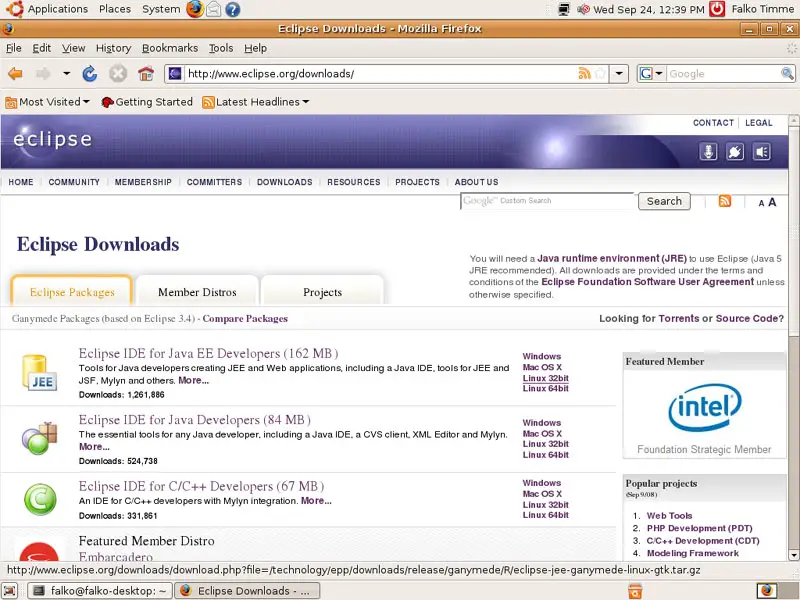Download Java Developers IDE for Windows

541,422
